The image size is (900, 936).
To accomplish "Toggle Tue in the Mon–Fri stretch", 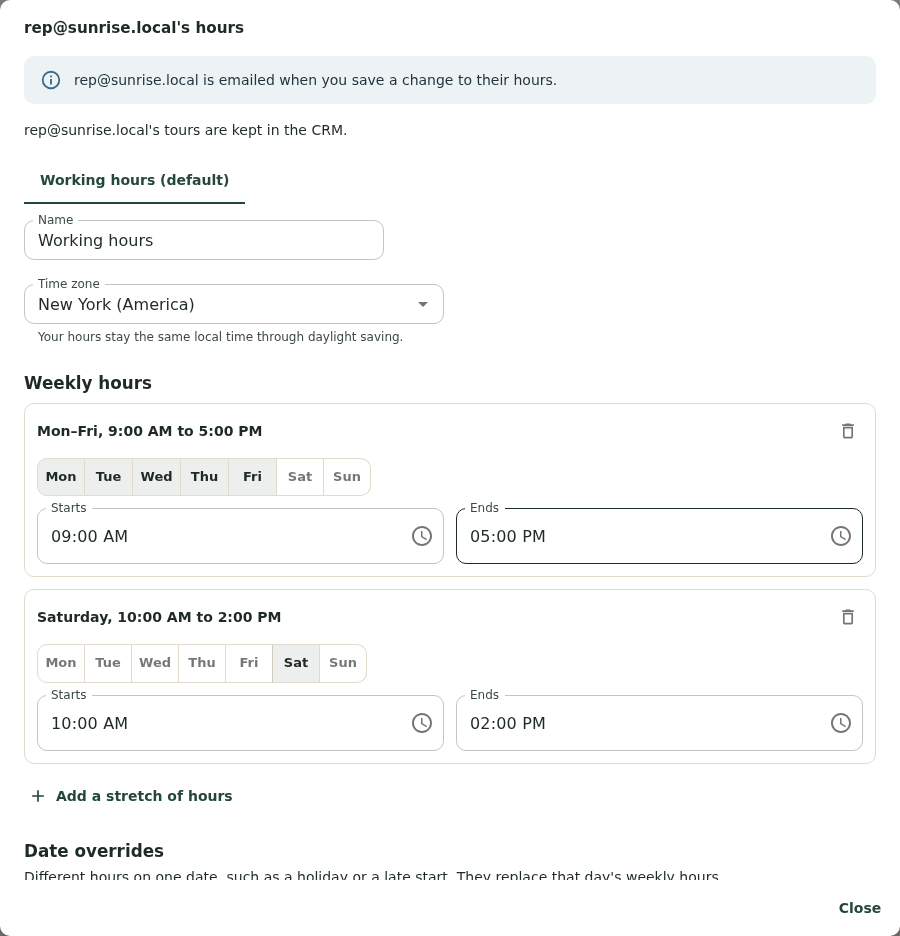I will 109,476.
